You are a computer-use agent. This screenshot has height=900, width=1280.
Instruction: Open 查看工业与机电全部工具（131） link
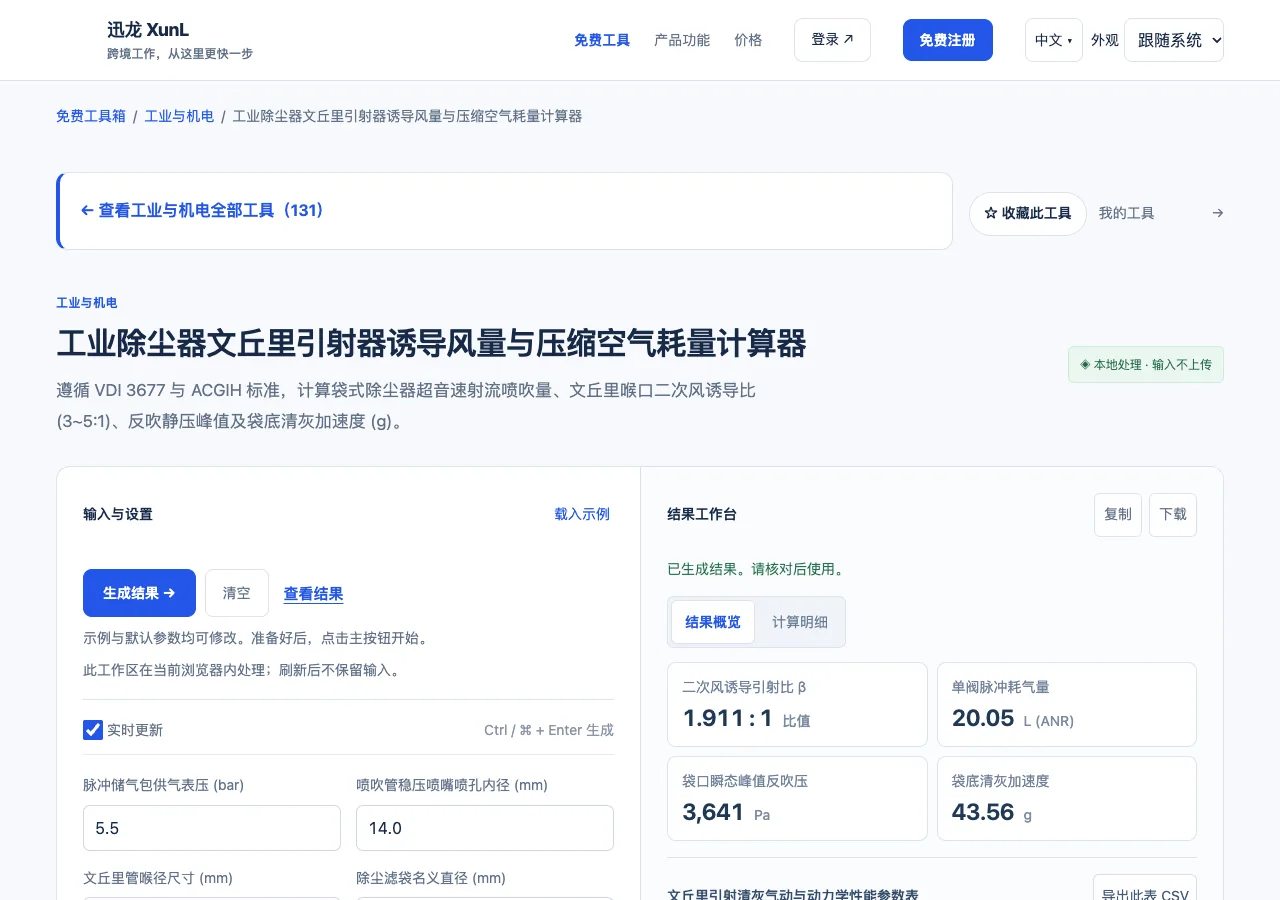[202, 210]
